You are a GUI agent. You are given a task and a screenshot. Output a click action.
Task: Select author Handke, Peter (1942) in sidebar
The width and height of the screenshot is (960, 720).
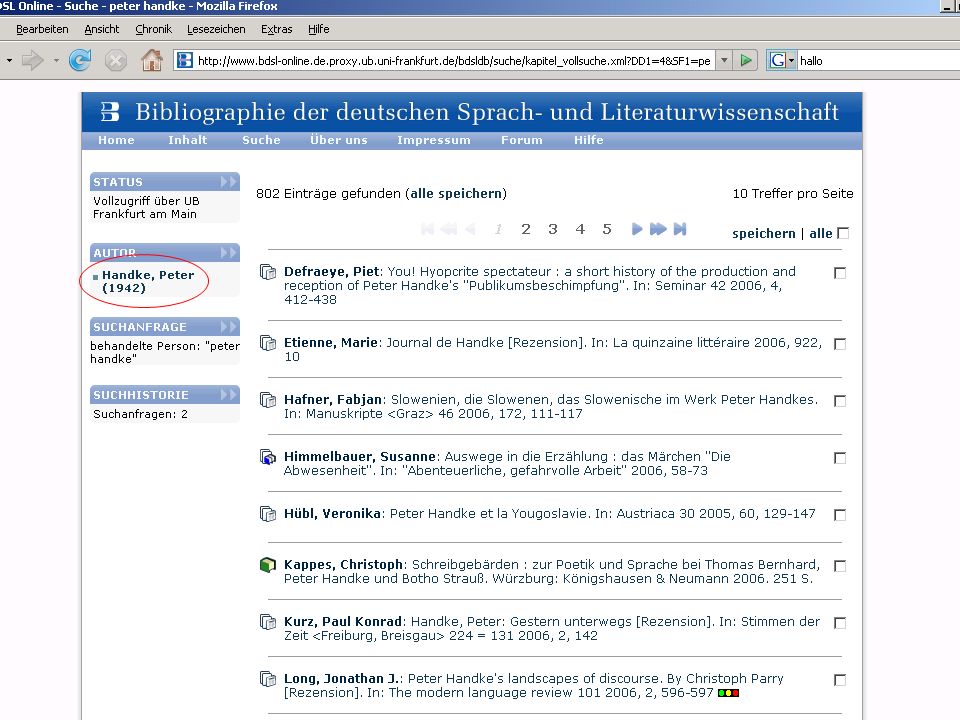click(148, 282)
